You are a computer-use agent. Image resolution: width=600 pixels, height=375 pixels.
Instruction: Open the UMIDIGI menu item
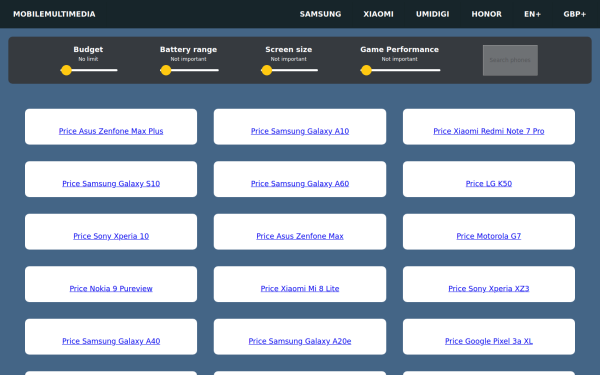click(432, 14)
